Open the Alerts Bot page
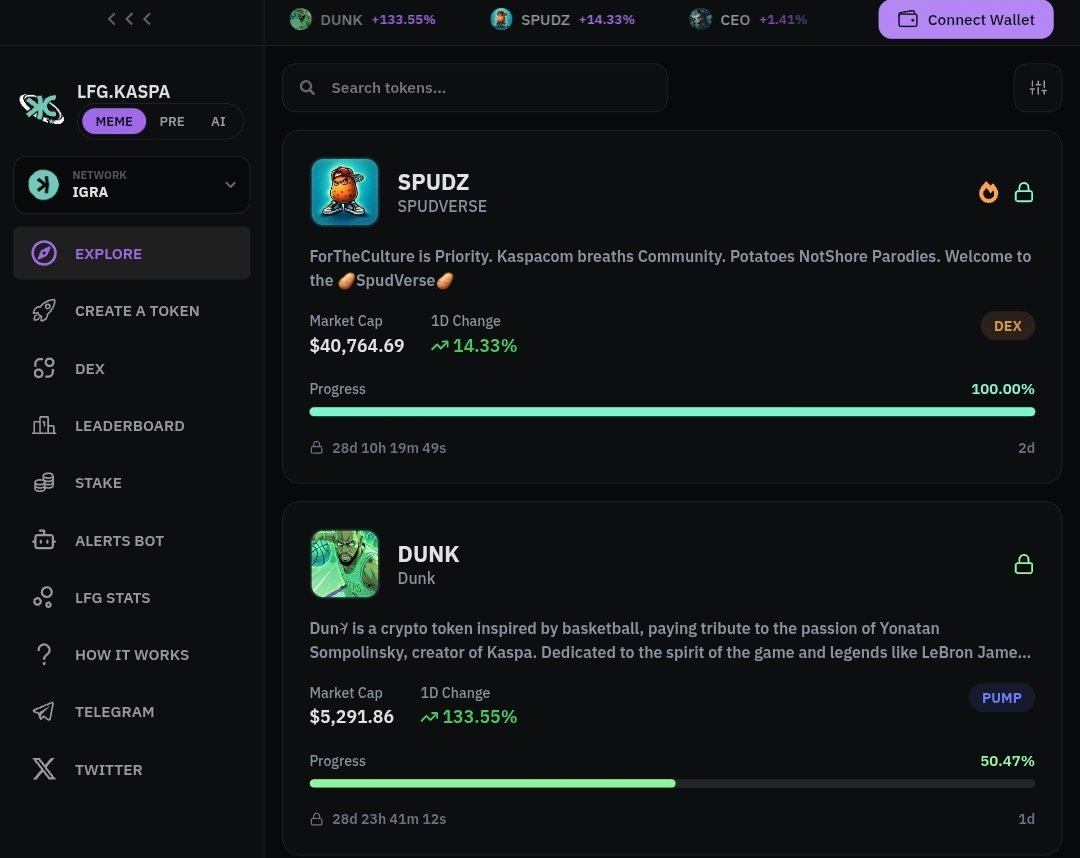The width and height of the screenshot is (1080, 858). (132, 541)
